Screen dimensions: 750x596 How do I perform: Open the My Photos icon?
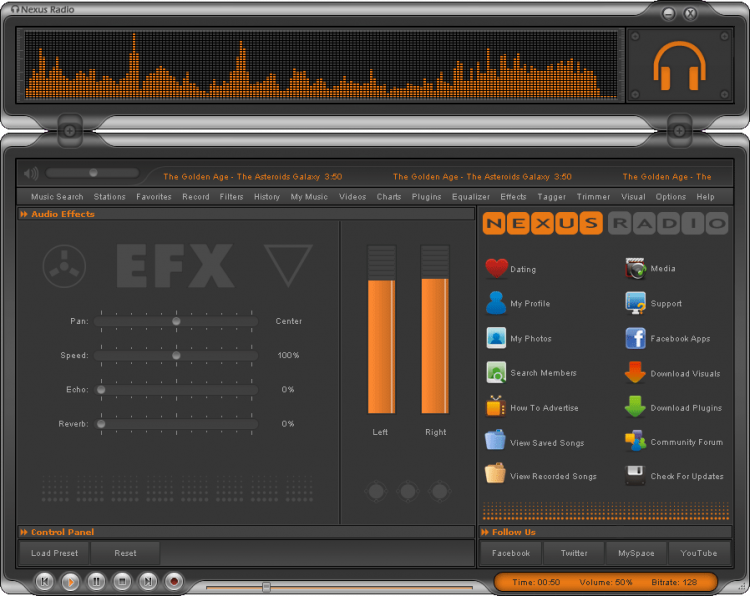click(x=496, y=338)
